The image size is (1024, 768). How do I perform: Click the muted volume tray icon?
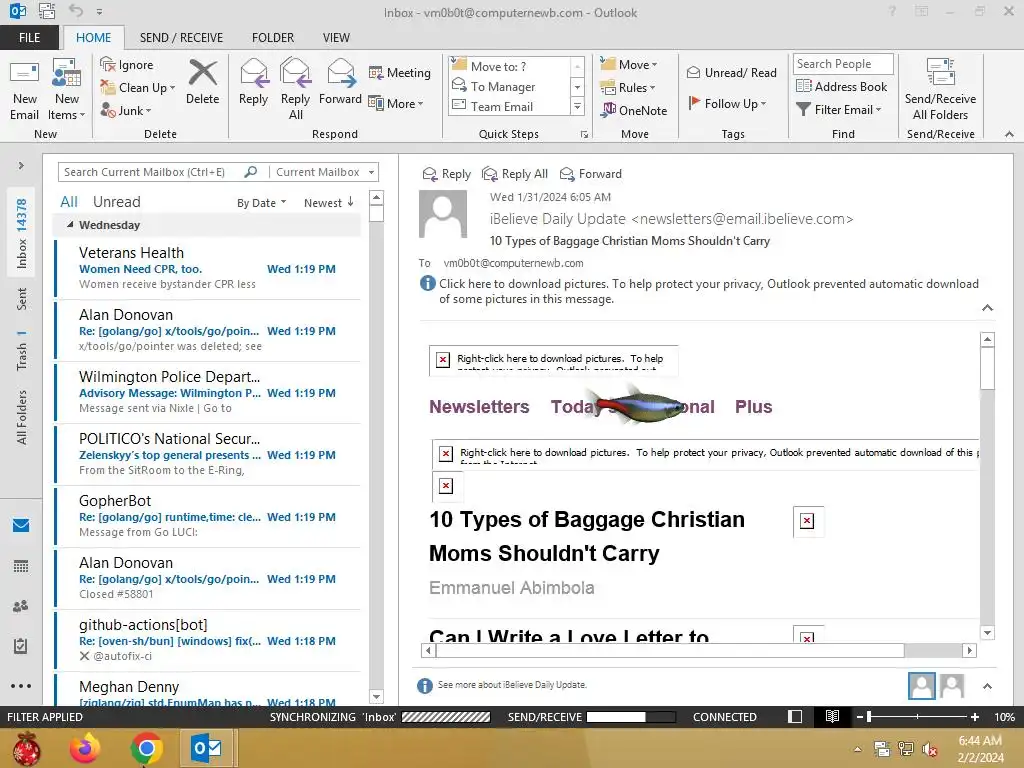pos(930,749)
